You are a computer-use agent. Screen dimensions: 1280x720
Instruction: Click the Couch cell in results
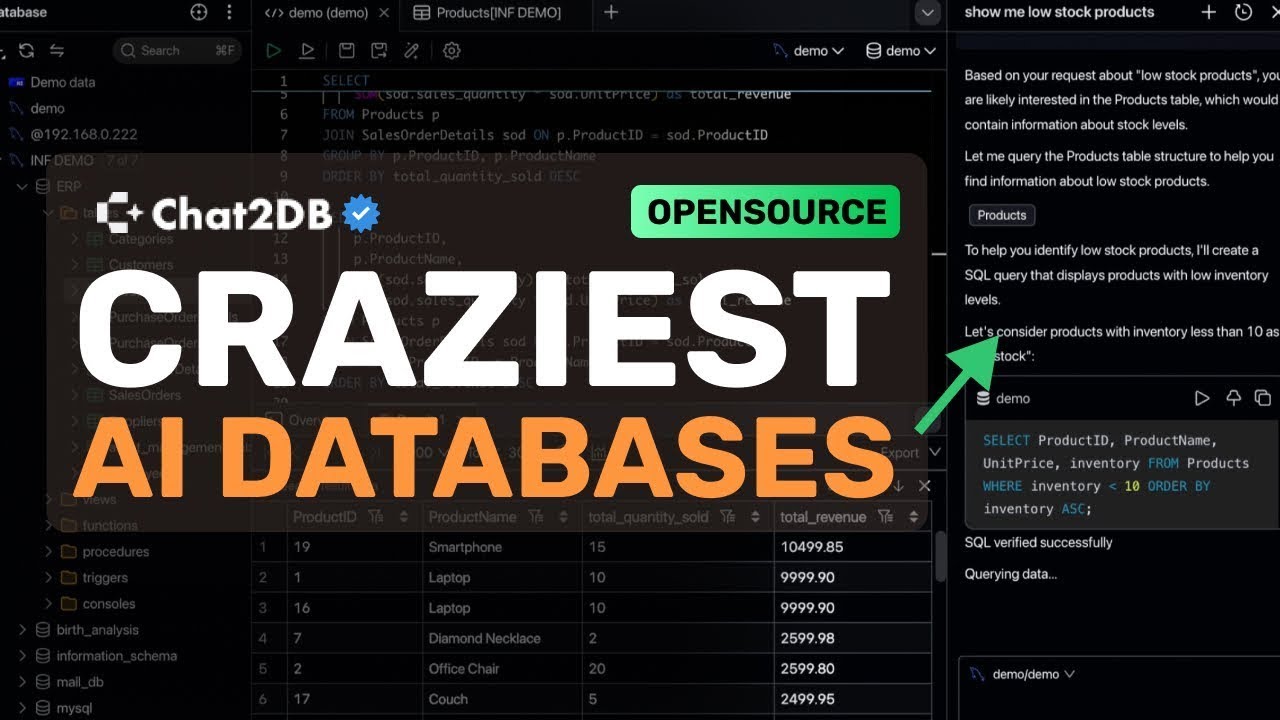tap(502, 699)
